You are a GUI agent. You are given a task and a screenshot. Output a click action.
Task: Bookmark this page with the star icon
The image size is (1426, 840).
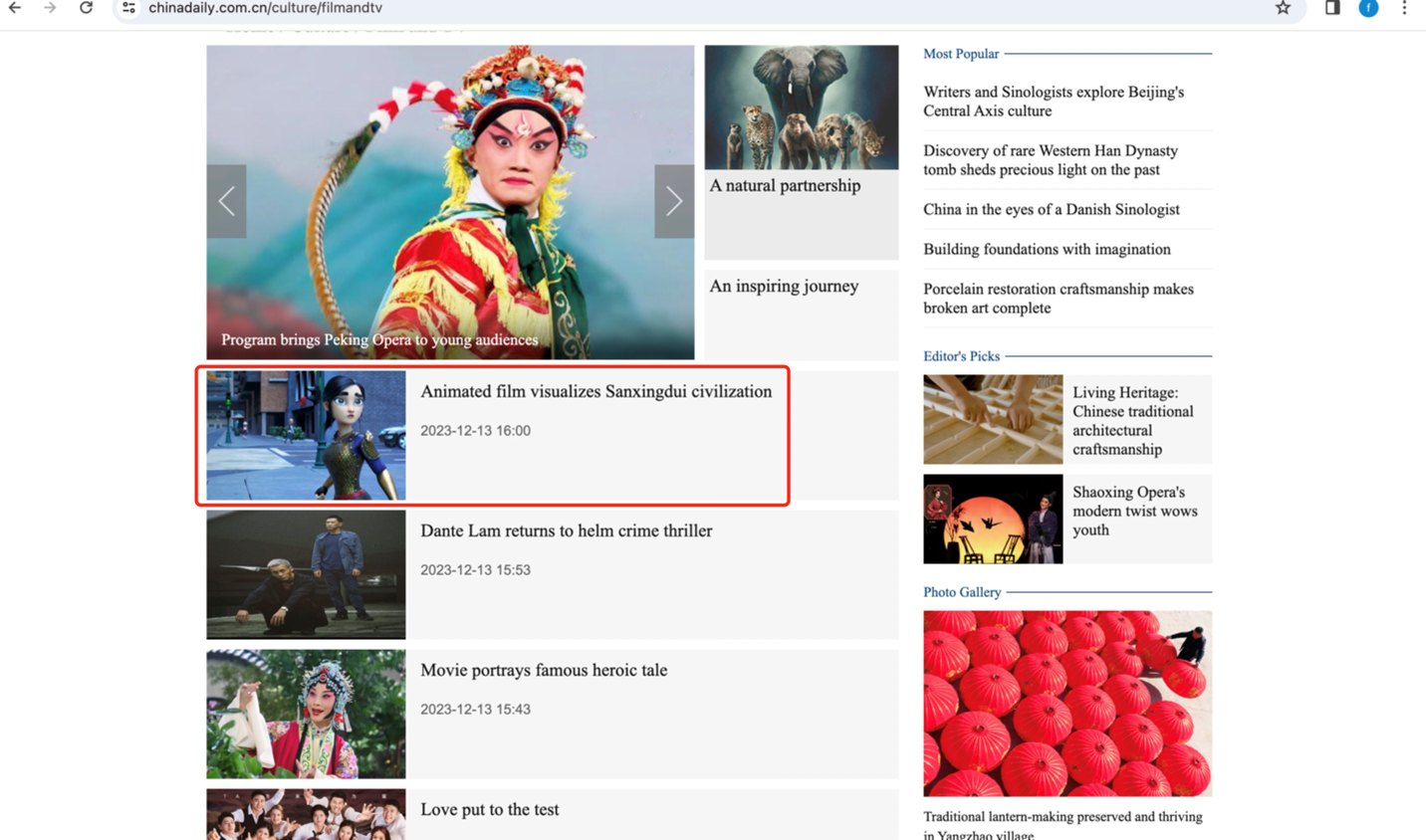coord(1283,8)
